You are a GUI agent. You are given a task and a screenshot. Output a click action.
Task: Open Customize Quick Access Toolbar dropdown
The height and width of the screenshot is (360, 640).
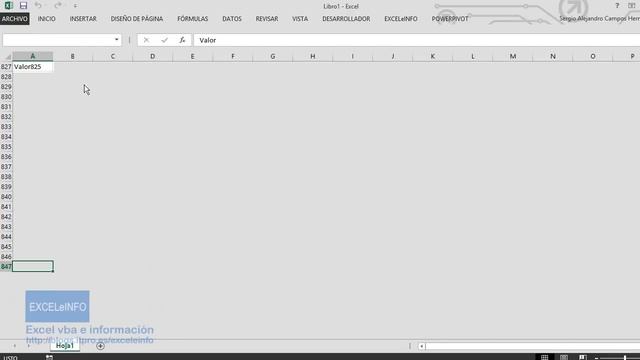click(75, 6)
